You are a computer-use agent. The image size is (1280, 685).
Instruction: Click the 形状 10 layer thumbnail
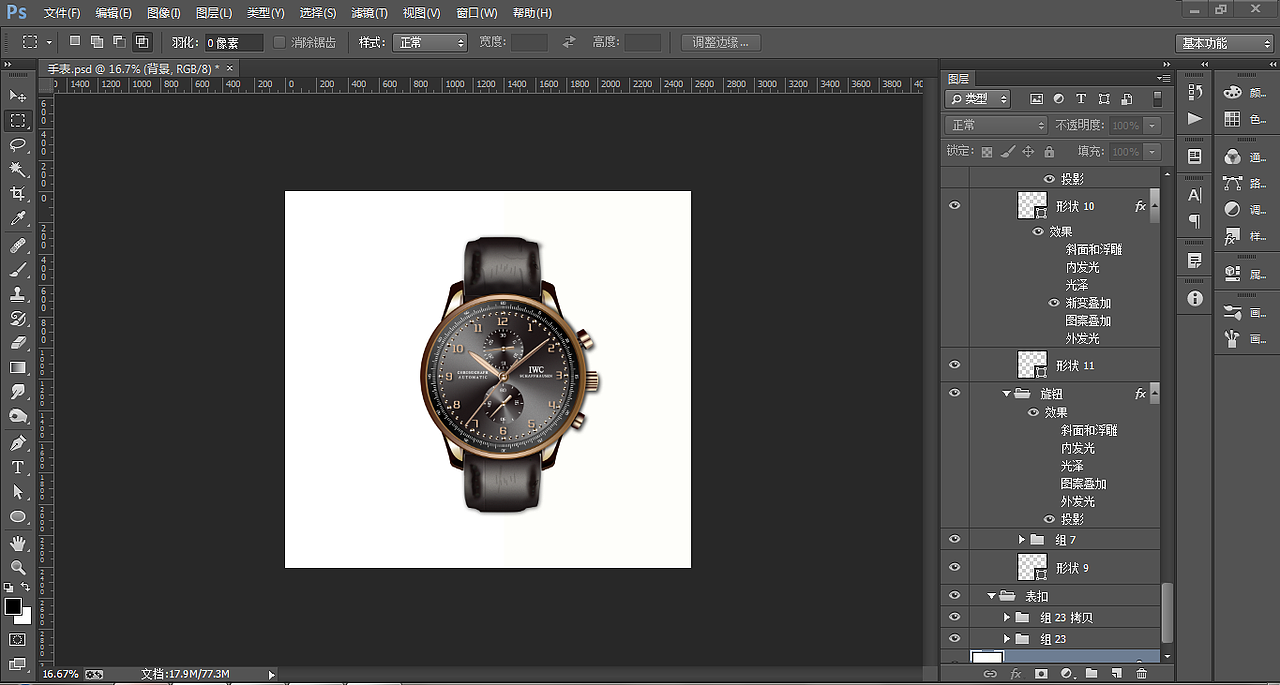[1032, 205]
